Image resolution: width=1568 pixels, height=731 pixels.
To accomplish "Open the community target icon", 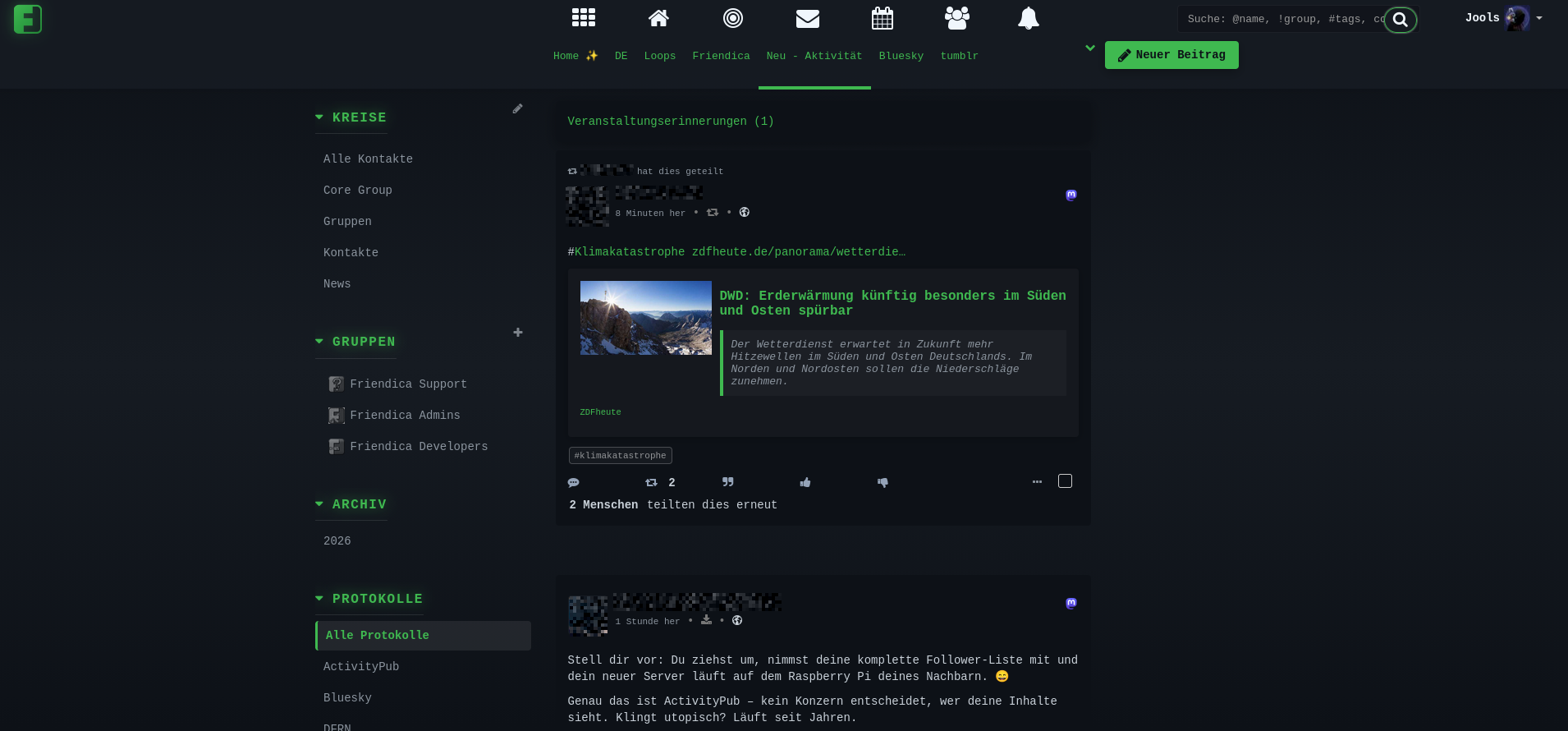I will pos(733,17).
